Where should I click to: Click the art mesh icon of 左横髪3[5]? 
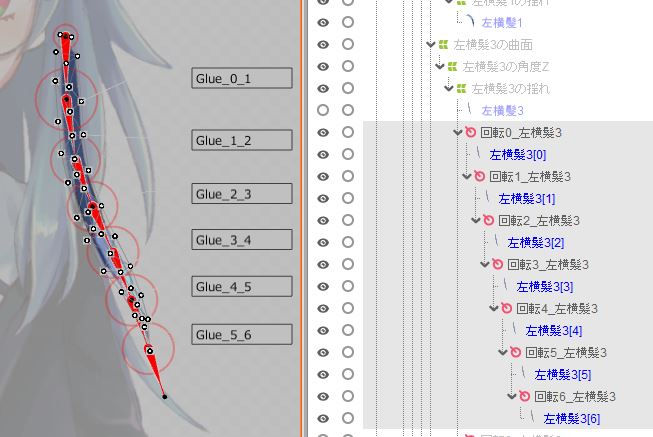(524, 374)
